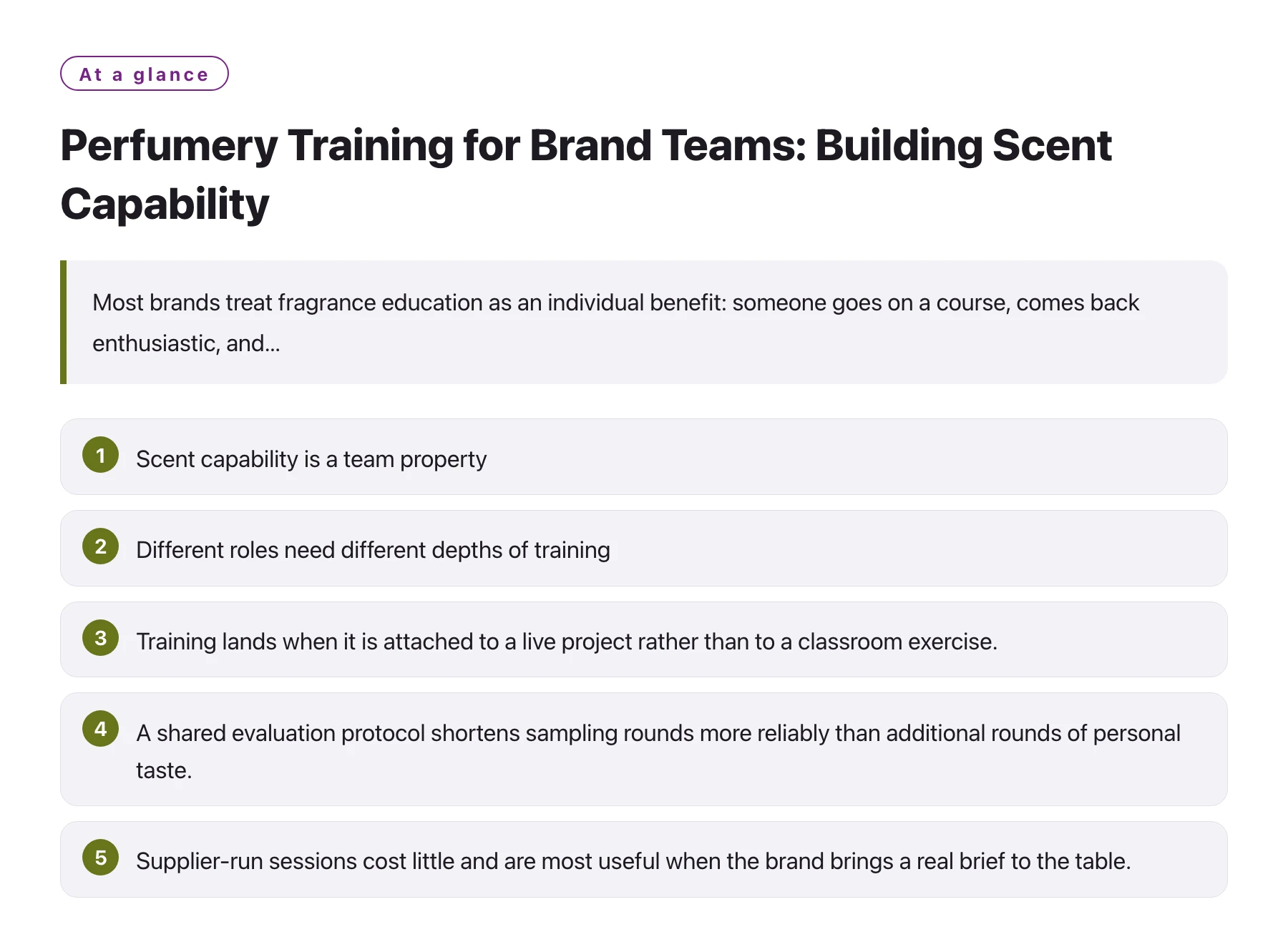
Task: Click the 'Training lands when attached' text
Action: pos(567,641)
